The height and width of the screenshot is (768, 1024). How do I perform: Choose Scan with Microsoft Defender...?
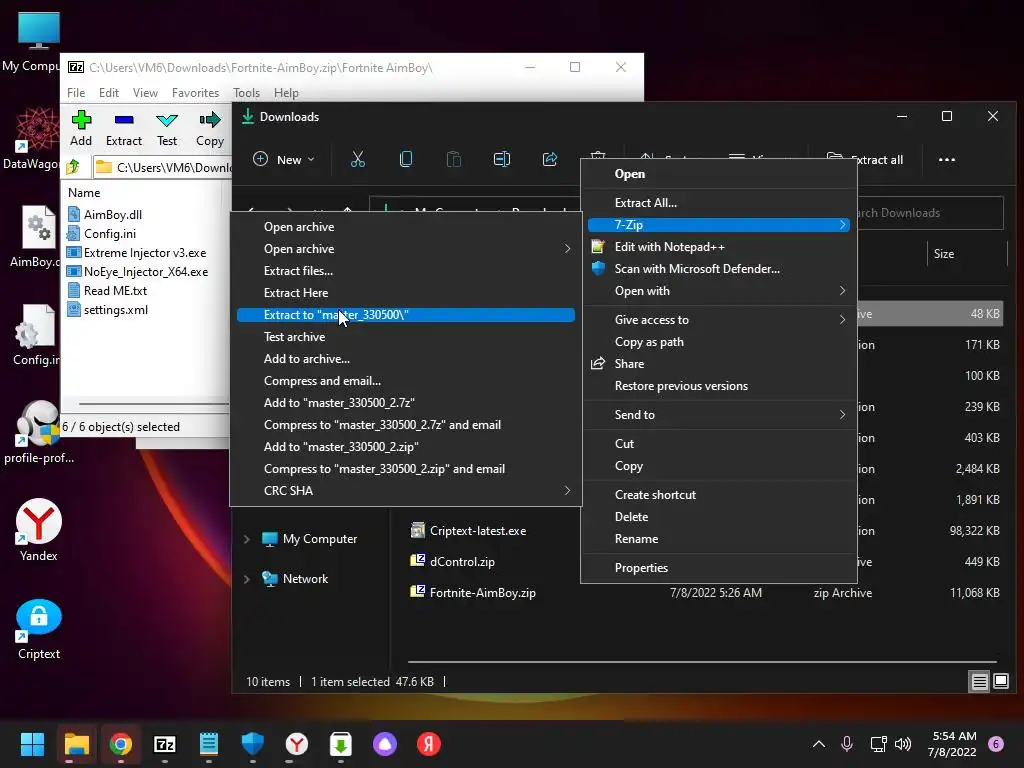point(719,268)
